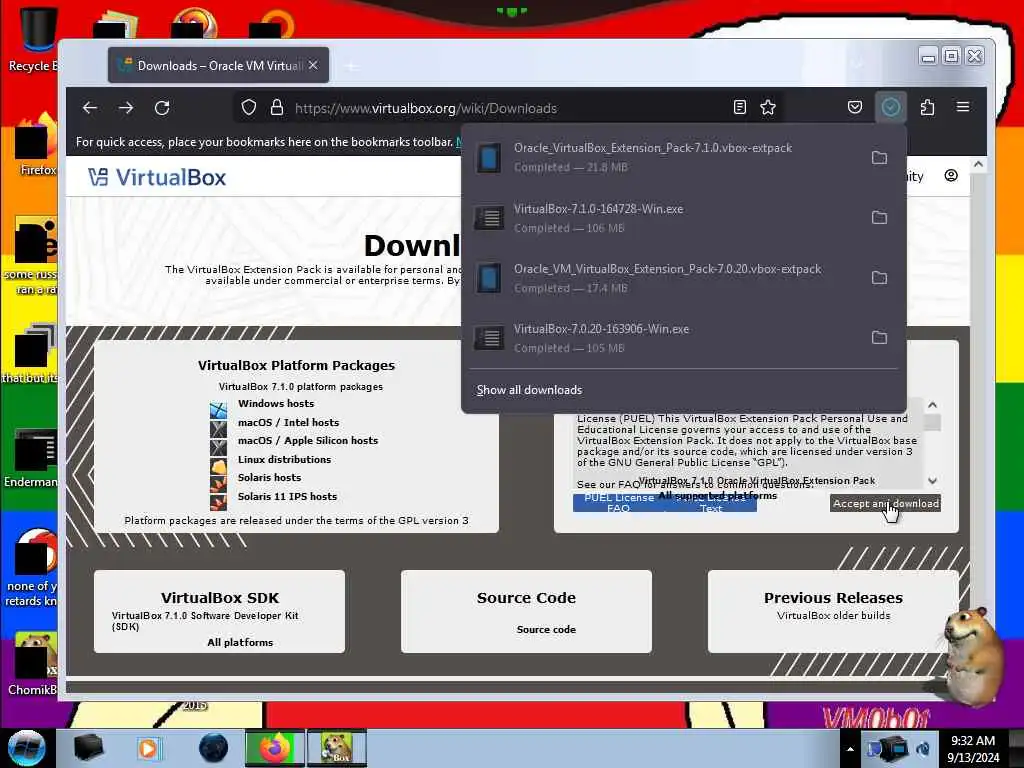Click the taskbar clock showing 9:32 AM
The image size is (1024, 768).
pyautogui.click(x=973, y=748)
